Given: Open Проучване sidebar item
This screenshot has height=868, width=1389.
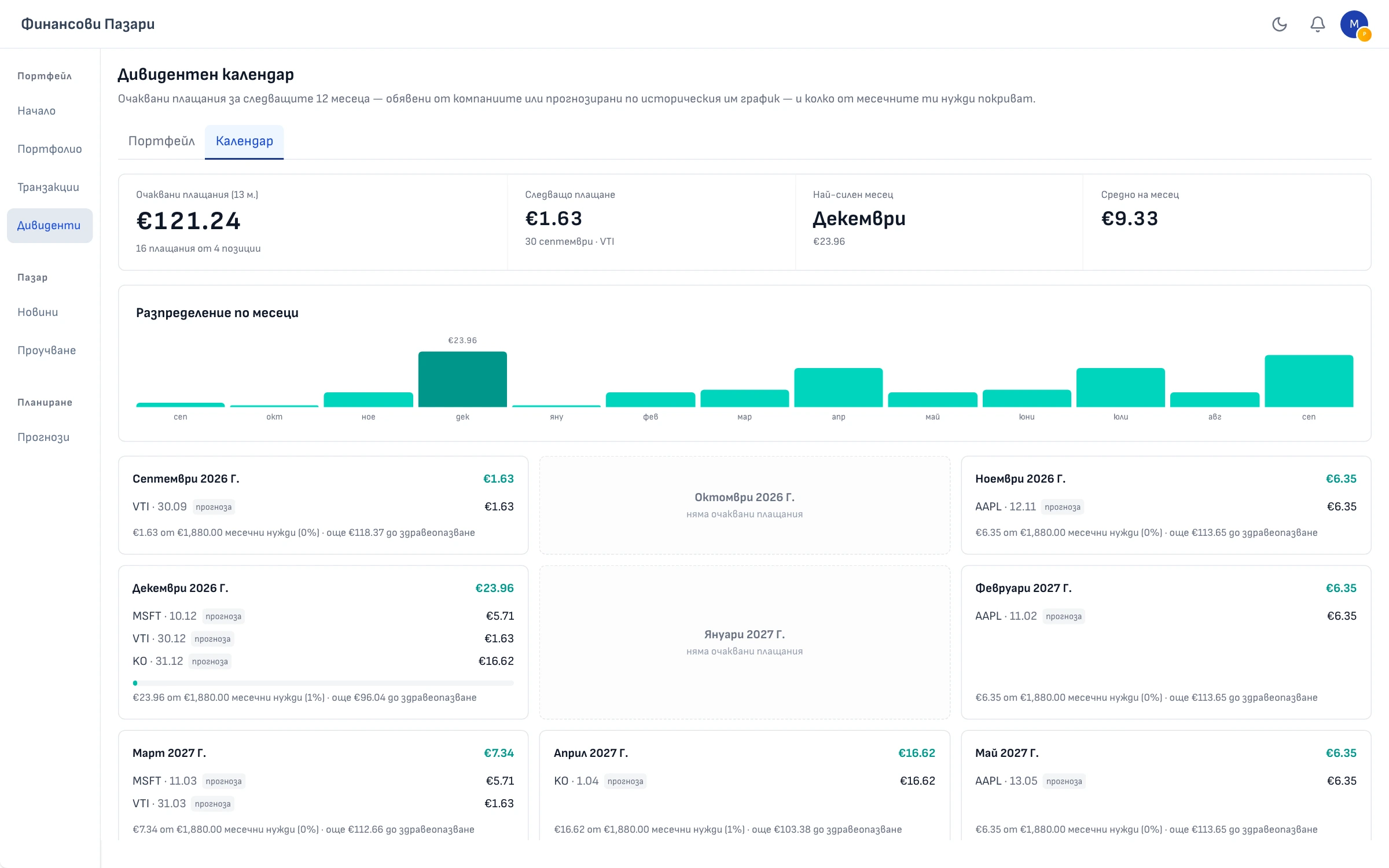Looking at the screenshot, I should (50, 350).
